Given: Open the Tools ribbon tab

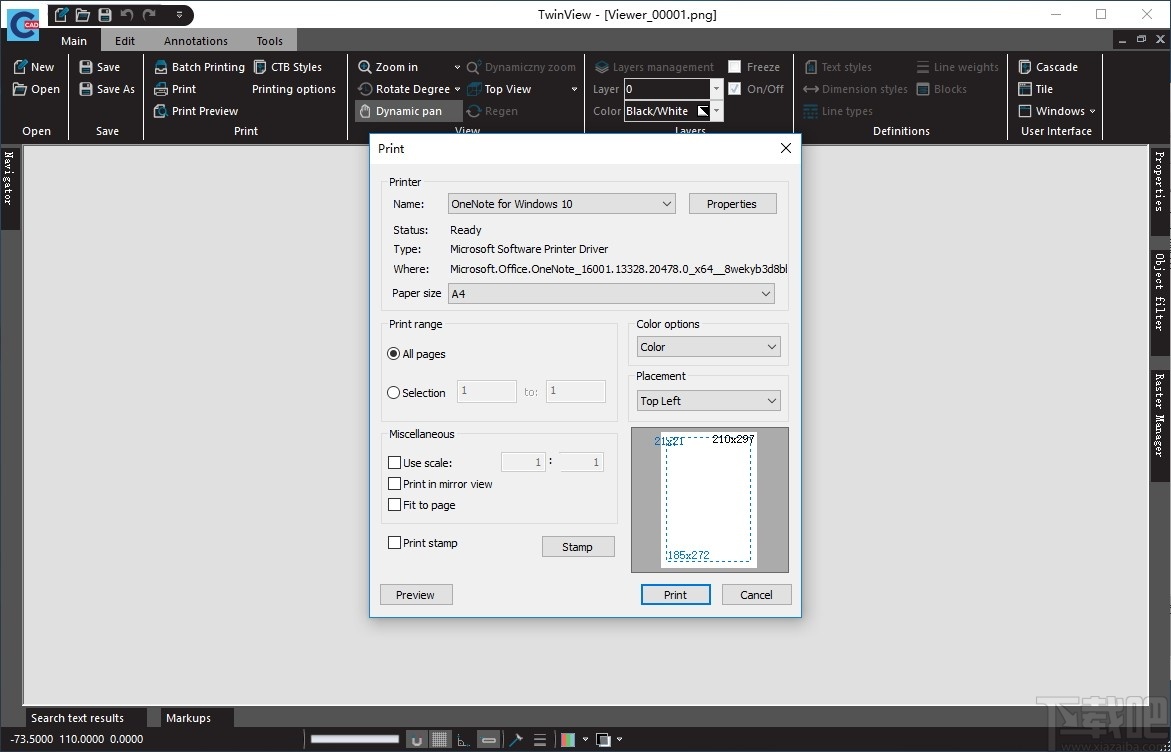Looking at the screenshot, I should point(269,41).
